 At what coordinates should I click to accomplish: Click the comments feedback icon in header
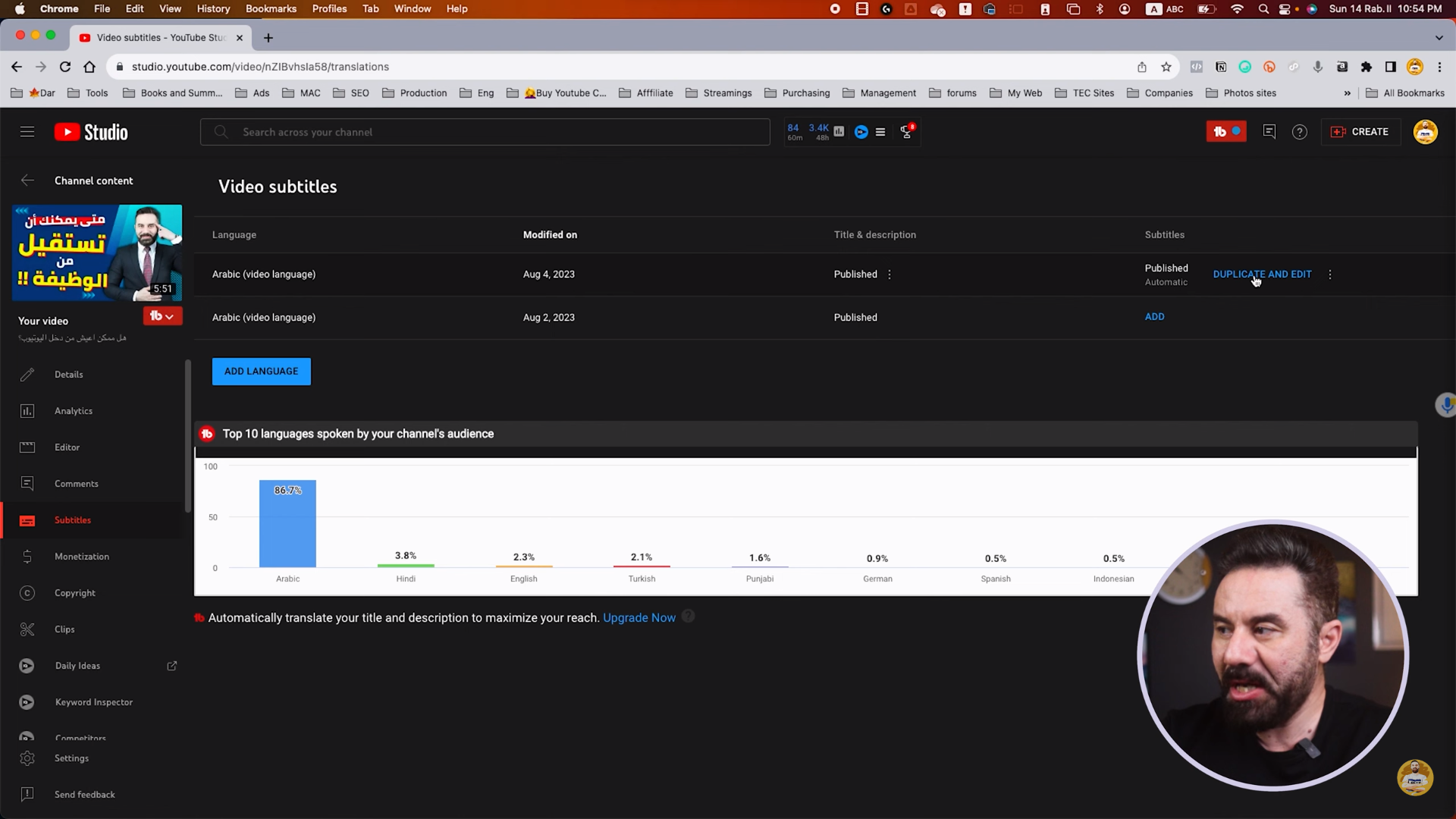point(1269,132)
